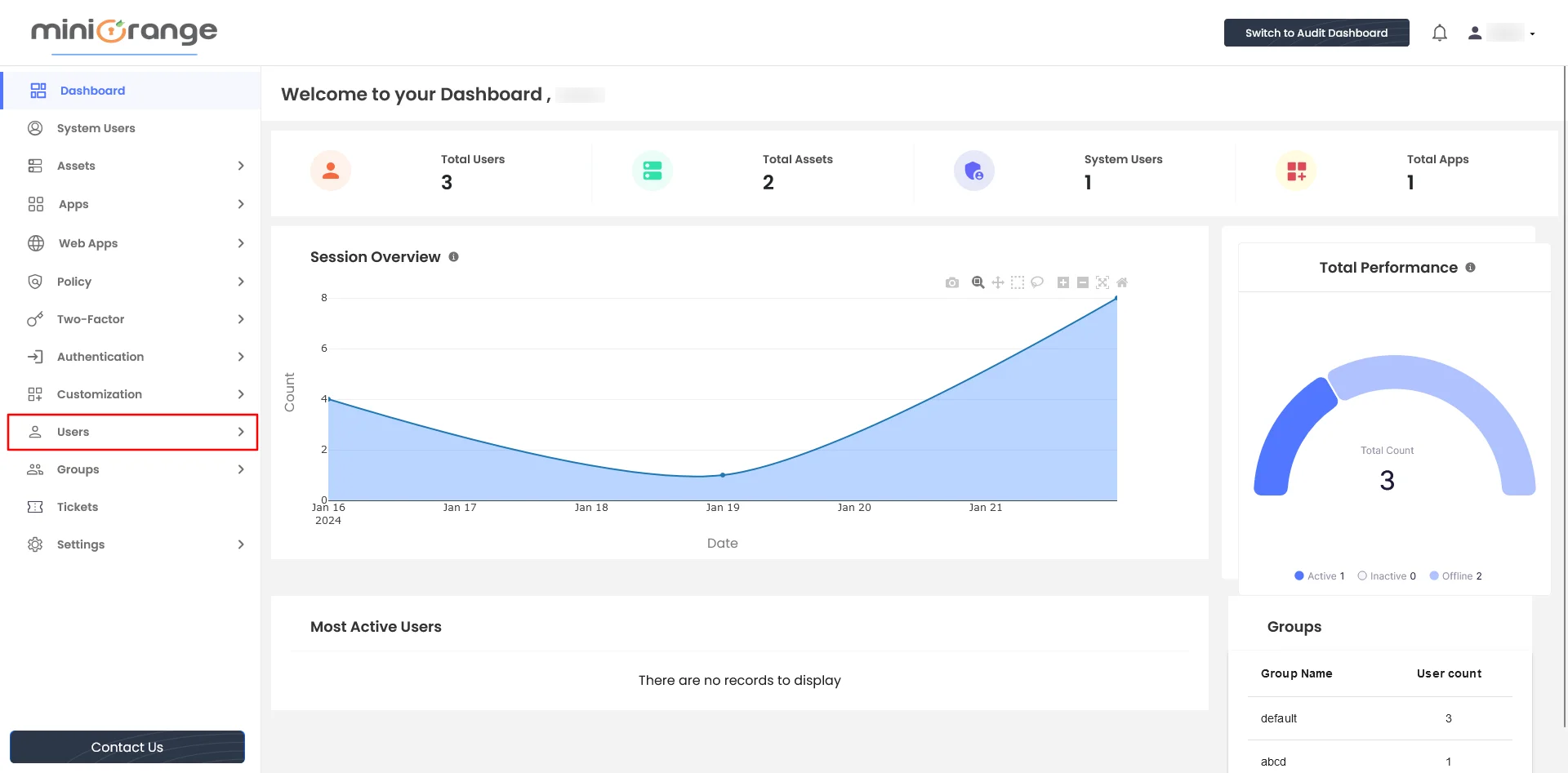The width and height of the screenshot is (1568, 773).
Task: Select the Pan tool in chart toolbar
Action: click(998, 282)
